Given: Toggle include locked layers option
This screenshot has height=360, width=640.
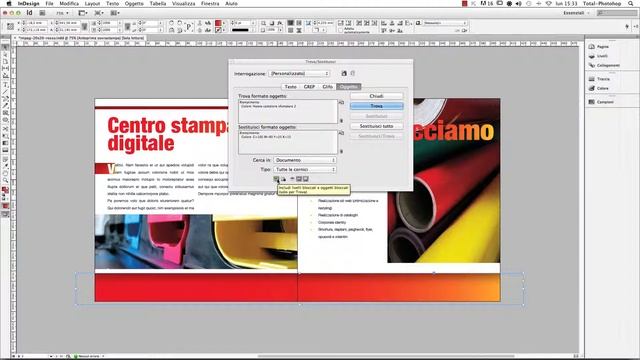Looking at the screenshot, I should (x=276, y=179).
